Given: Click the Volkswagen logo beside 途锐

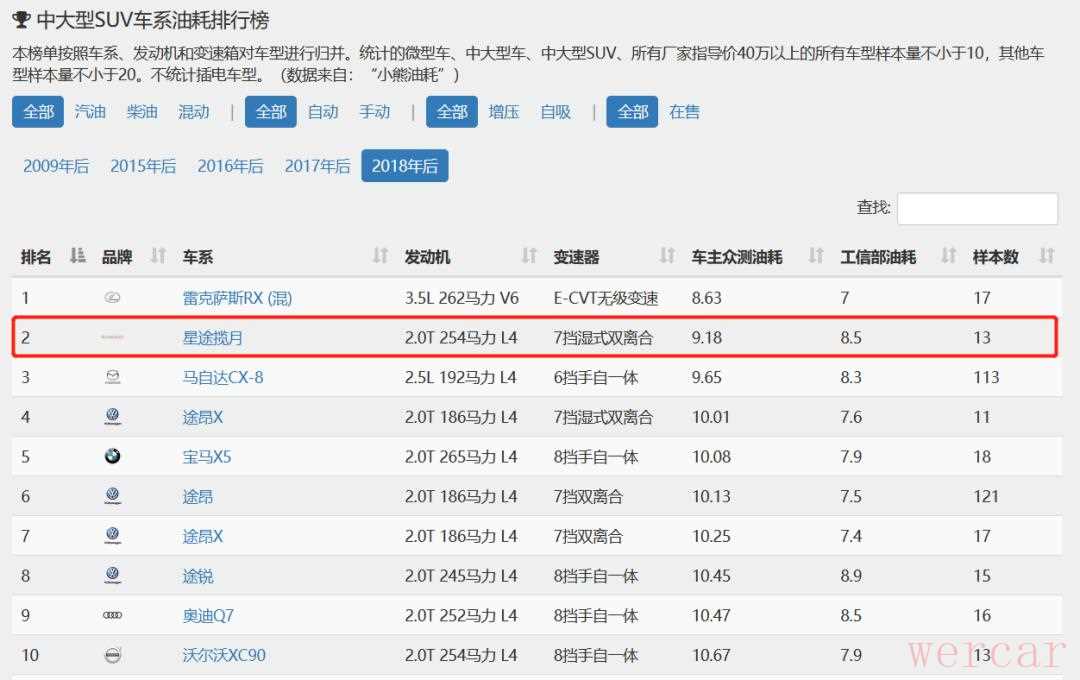Looking at the screenshot, I should pyautogui.click(x=112, y=575).
